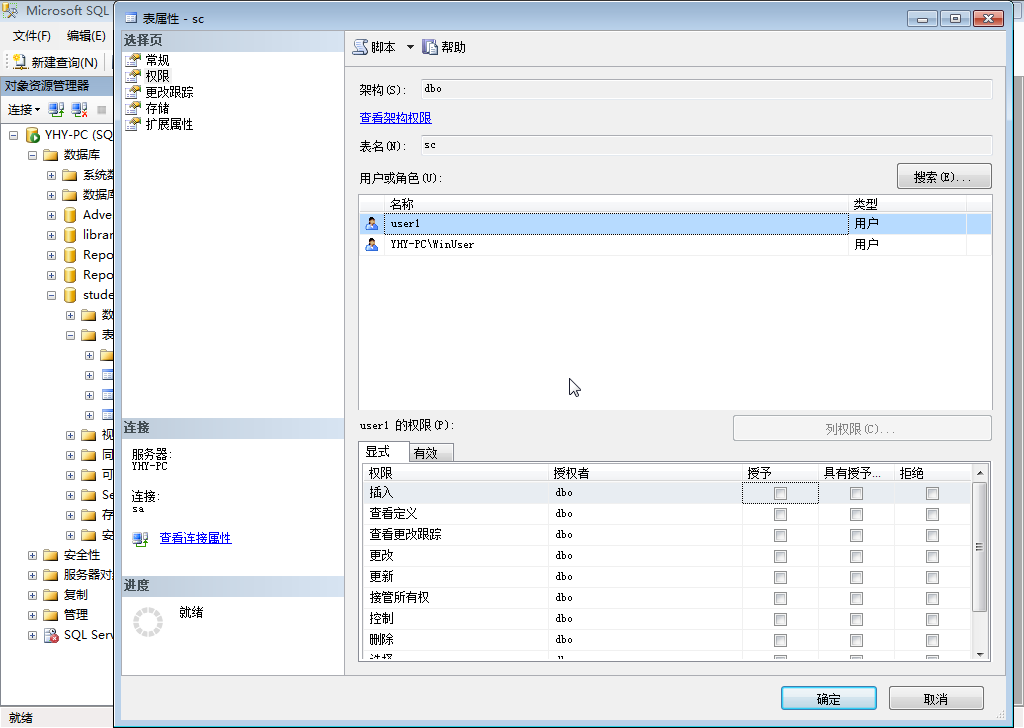Click the stop icon in Object Explorer toolbar
This screenshot has width=1024, height=728.
[102, 110]
